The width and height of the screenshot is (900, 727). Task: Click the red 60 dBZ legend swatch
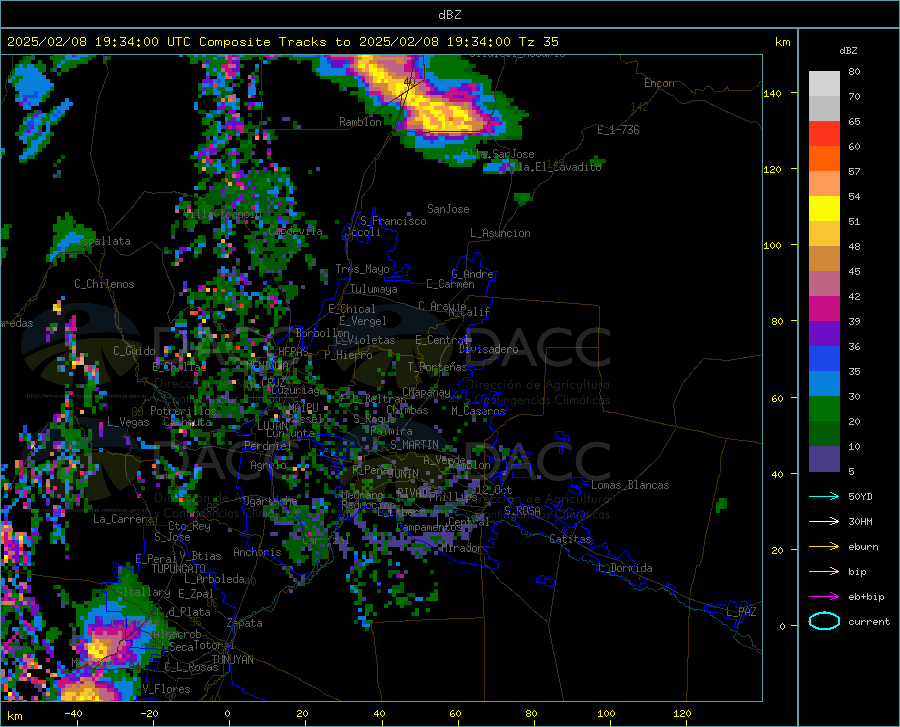pos(824,134)
